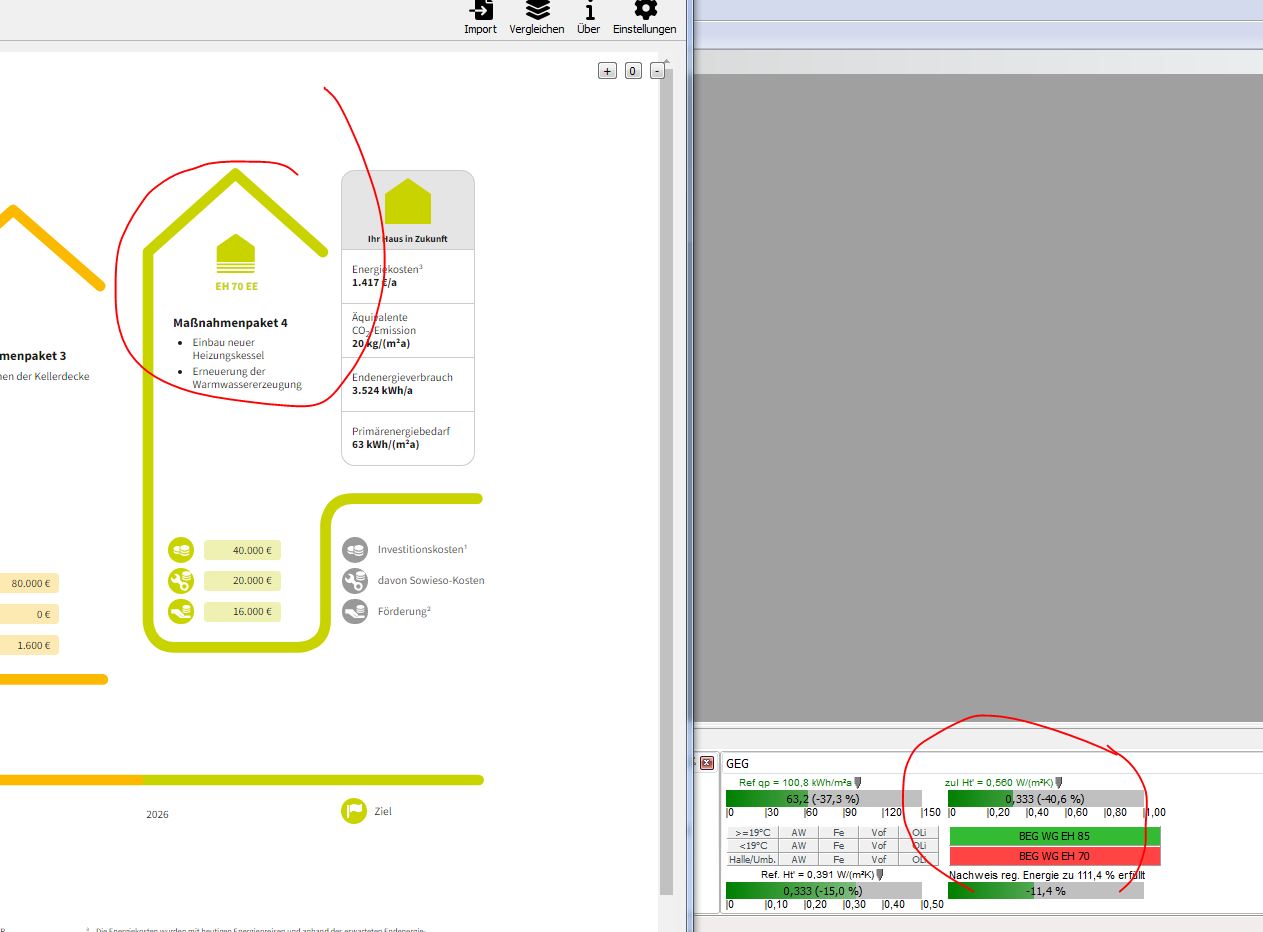1263x932 pixels.
Task: Click the 16.000 € Förderung value field
Action: click(242, 611)
